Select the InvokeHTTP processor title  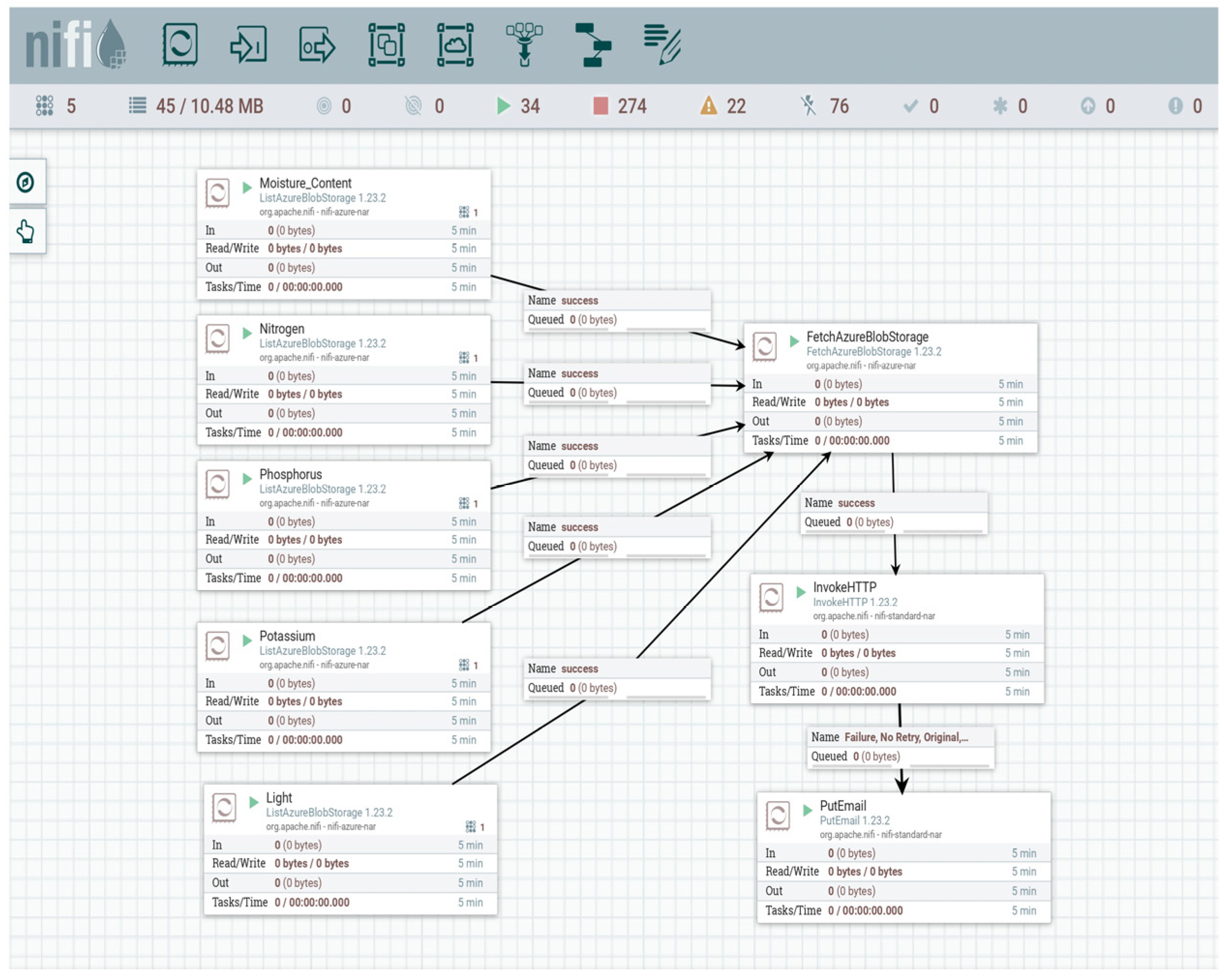(x=845, y=587)
